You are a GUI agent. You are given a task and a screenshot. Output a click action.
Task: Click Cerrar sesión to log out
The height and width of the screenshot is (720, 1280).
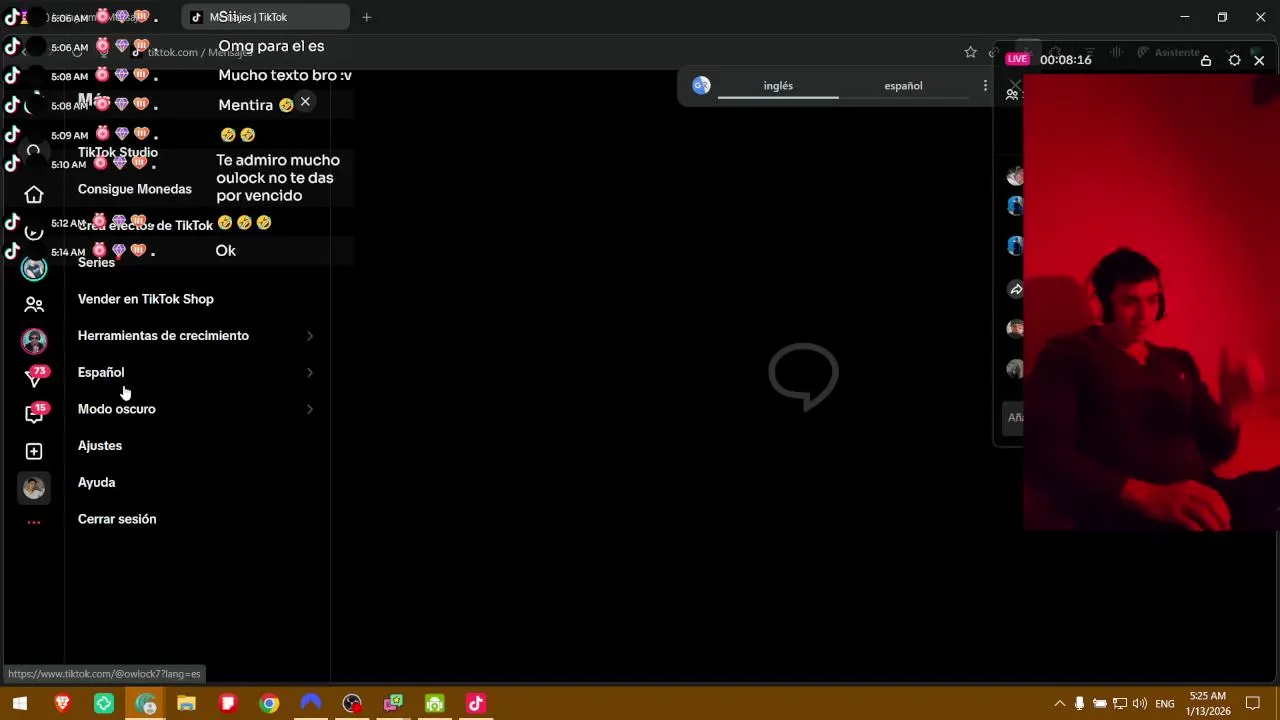(x=117, y=519)
